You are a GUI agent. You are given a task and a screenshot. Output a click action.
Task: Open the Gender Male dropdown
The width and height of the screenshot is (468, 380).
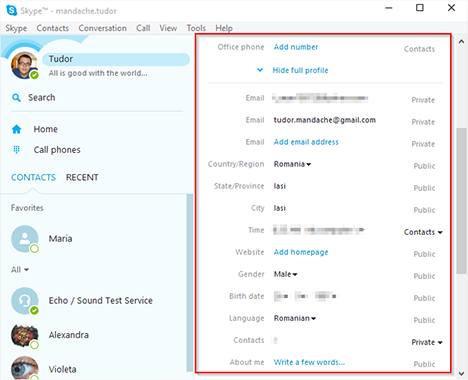tap(285, 274)
